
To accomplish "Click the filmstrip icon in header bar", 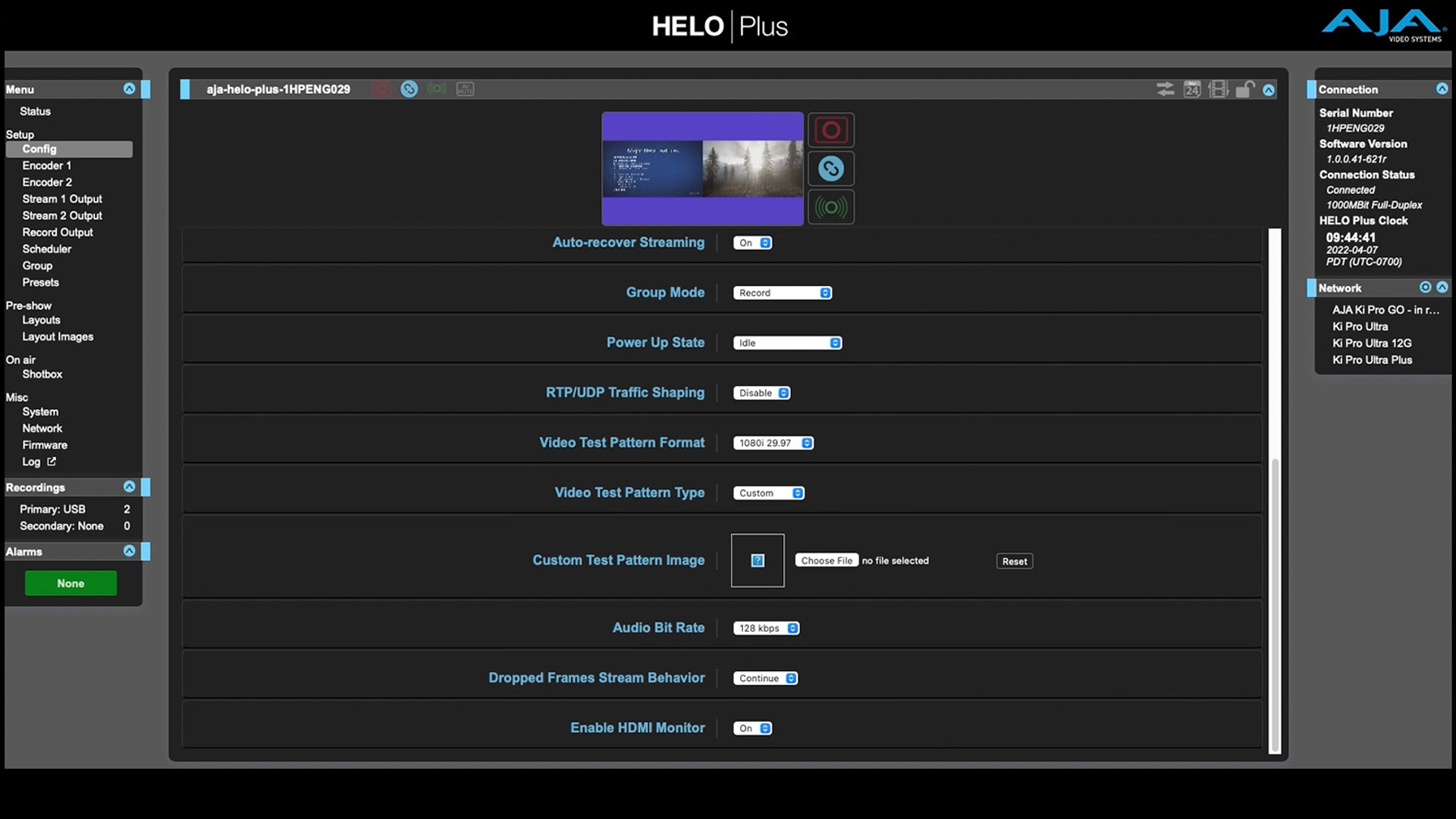I will pos(1218,89).
